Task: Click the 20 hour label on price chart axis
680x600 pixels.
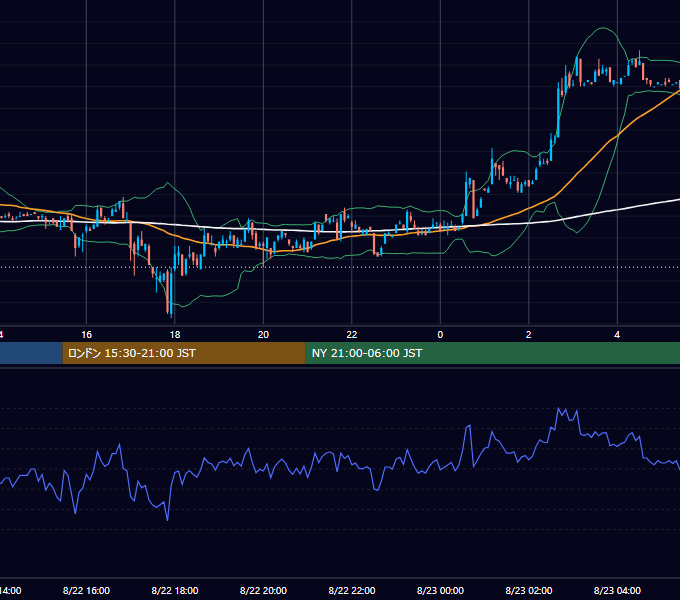Action: (x=263, y=334)
